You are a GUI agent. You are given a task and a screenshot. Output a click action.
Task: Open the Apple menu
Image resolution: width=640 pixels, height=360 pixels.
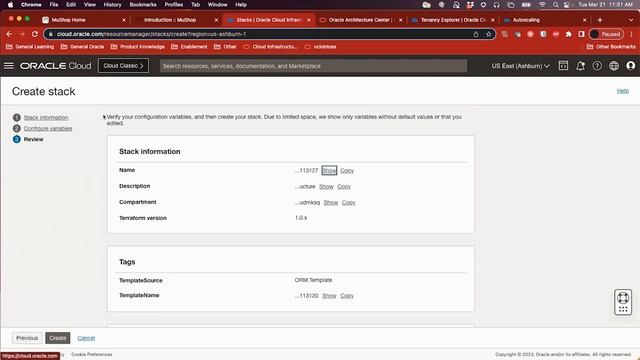pos(11,4)
